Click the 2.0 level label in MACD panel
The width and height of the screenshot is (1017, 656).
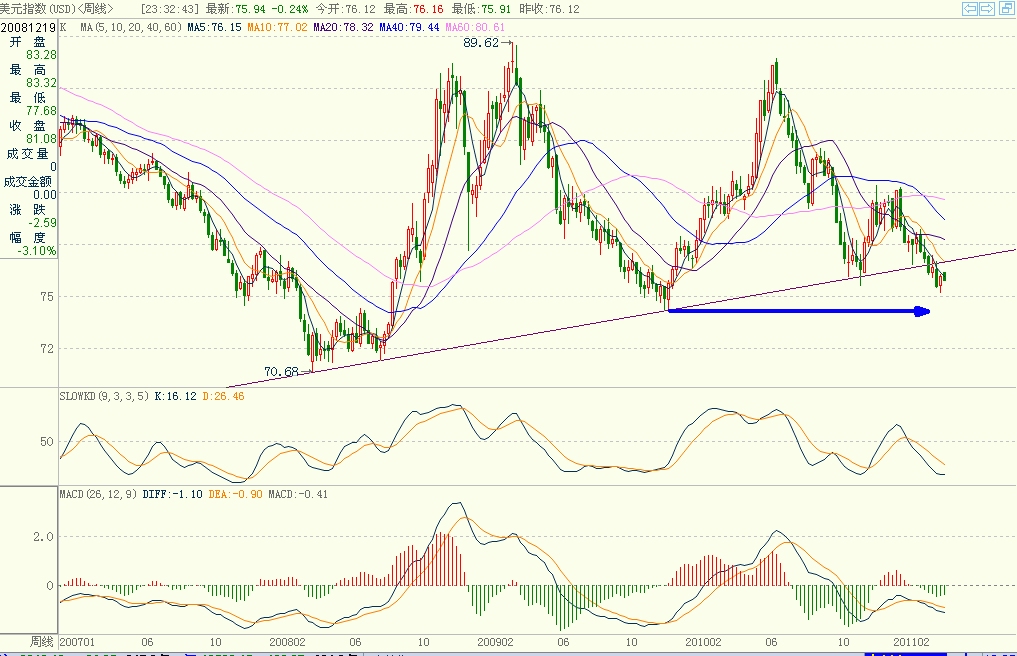[x=43, y=537]
